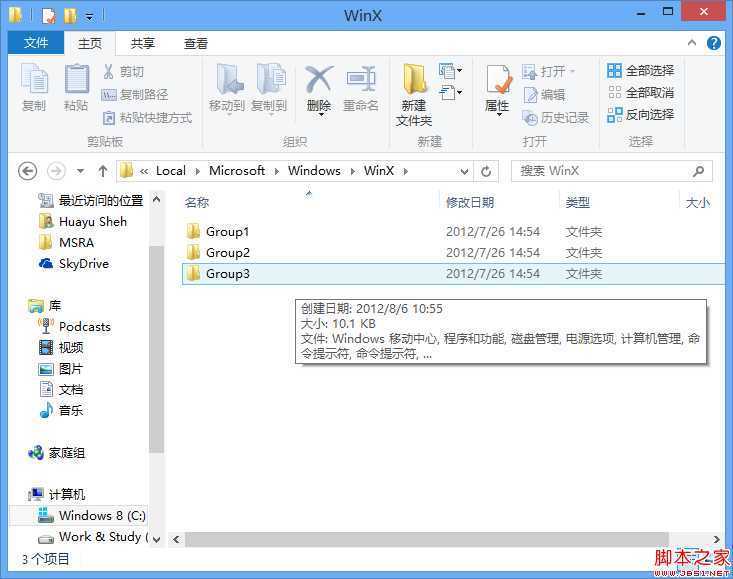The width and height of the screenshot is (733, 579).
Task: Select the Group2 folder
Action: 227,252
